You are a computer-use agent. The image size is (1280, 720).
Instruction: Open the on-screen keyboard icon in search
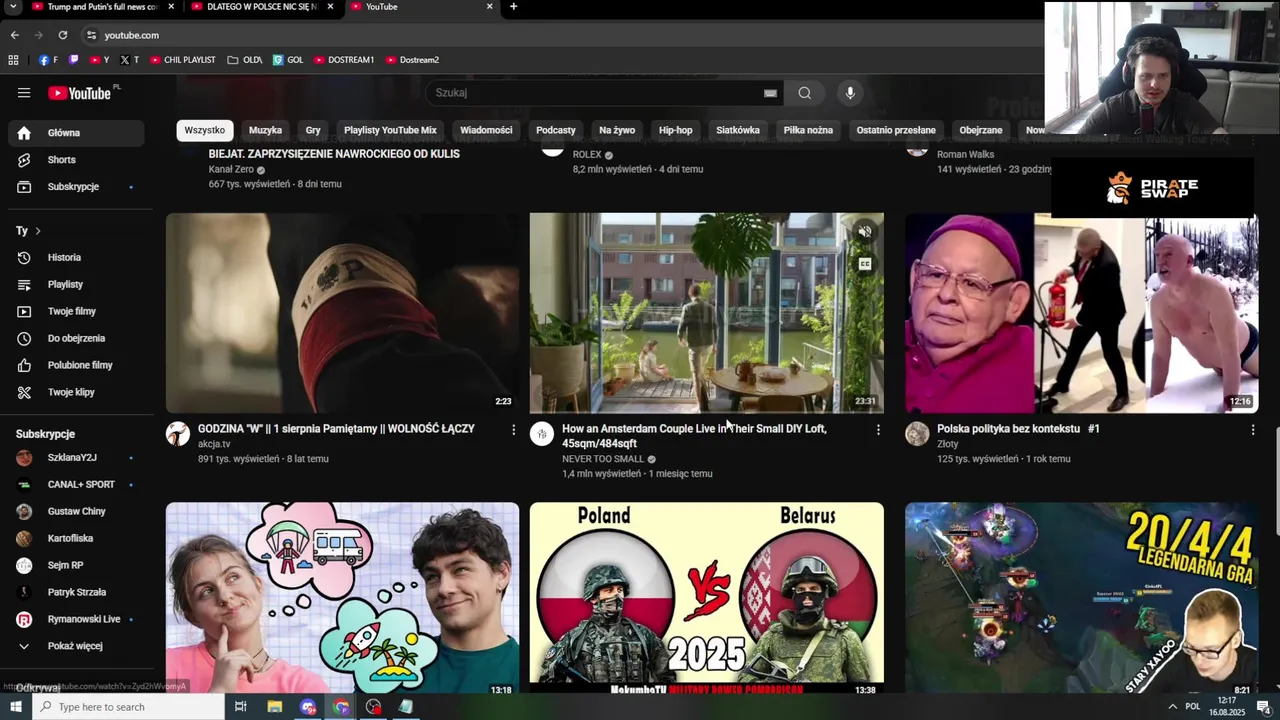tap(770, 93)
